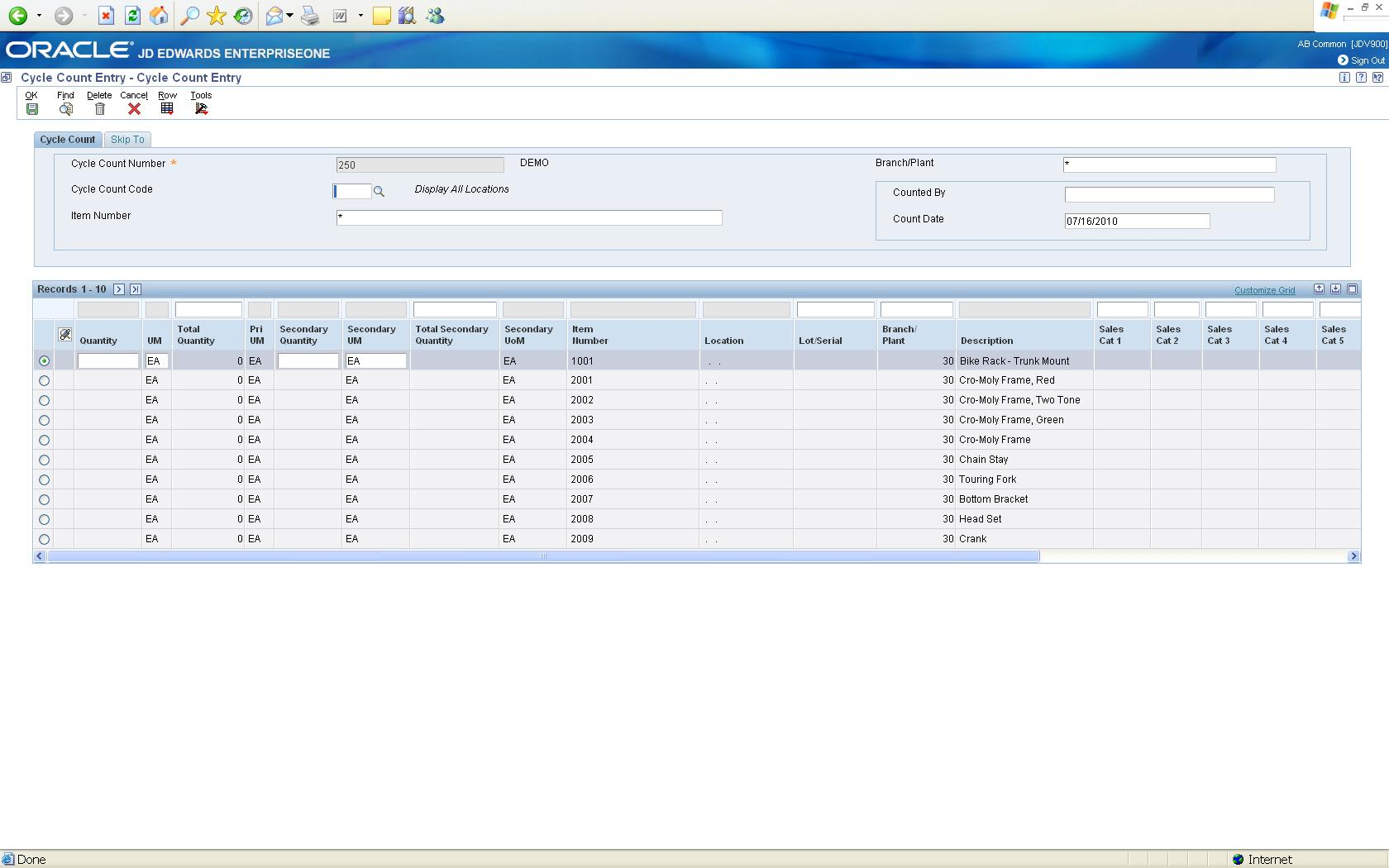1389x868 pixels.
Task: Click the Find icon in toolbar
Action: 65,109
